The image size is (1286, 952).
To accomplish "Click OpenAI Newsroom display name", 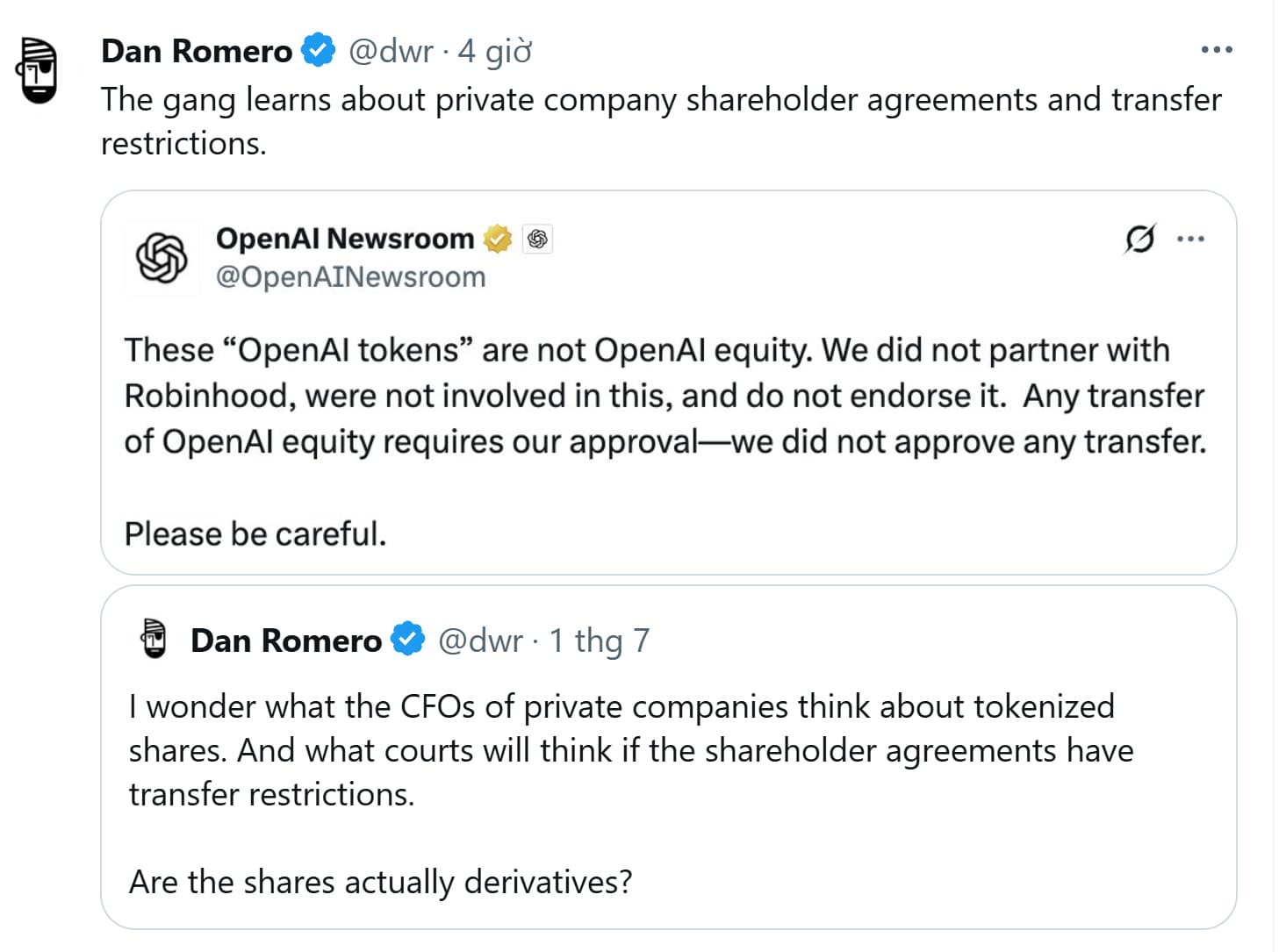I will (345, 239).
